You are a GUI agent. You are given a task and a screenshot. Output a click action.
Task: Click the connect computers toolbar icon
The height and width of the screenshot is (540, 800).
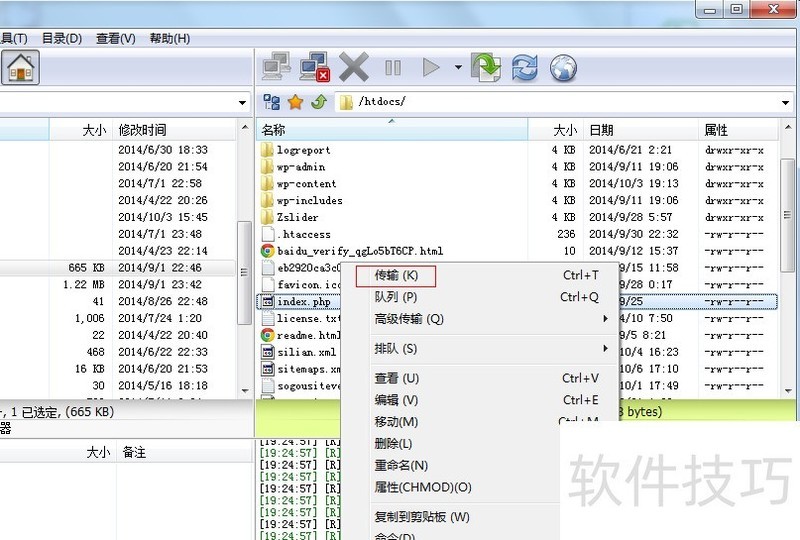[277, 68]
